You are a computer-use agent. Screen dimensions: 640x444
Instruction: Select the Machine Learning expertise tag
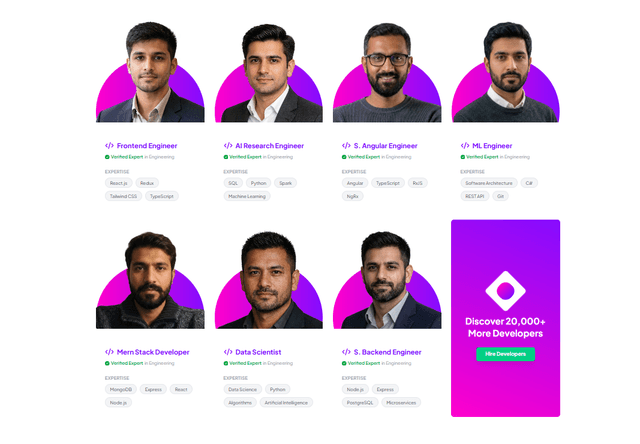(247, 196)
